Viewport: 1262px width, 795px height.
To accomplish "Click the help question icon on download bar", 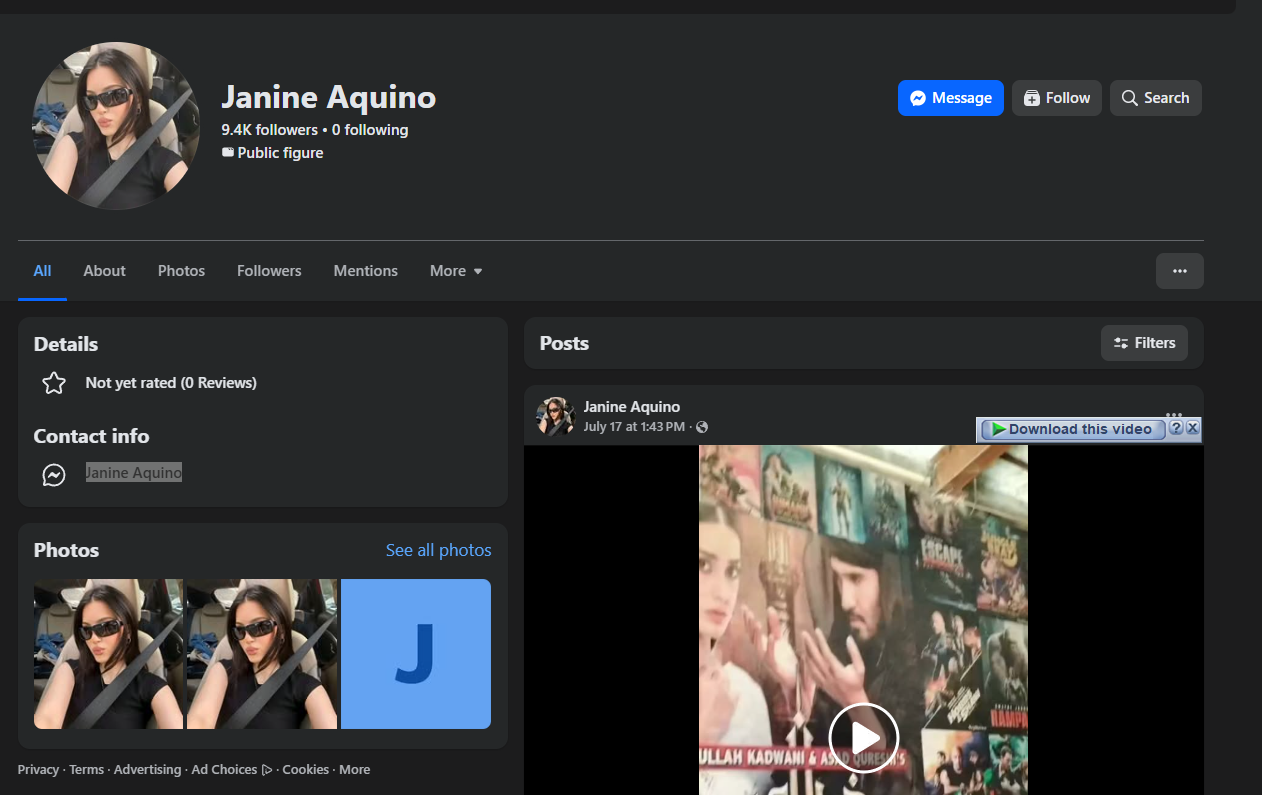I will (x=1176, y=428).
